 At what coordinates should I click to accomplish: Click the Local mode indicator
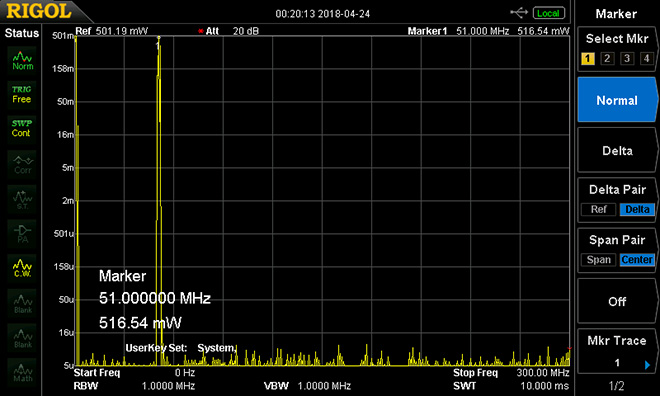[548, 13]
